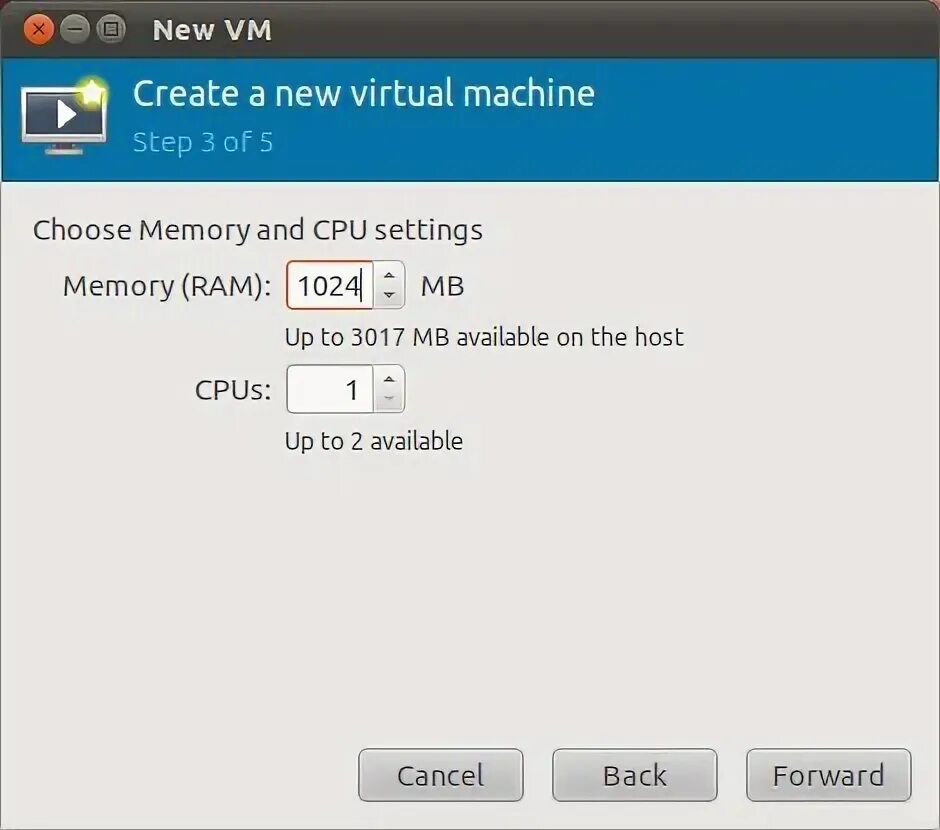Screen dimensions: 940x830
Task: Click the virtual machine monitor icon
Action: [64, 117]
